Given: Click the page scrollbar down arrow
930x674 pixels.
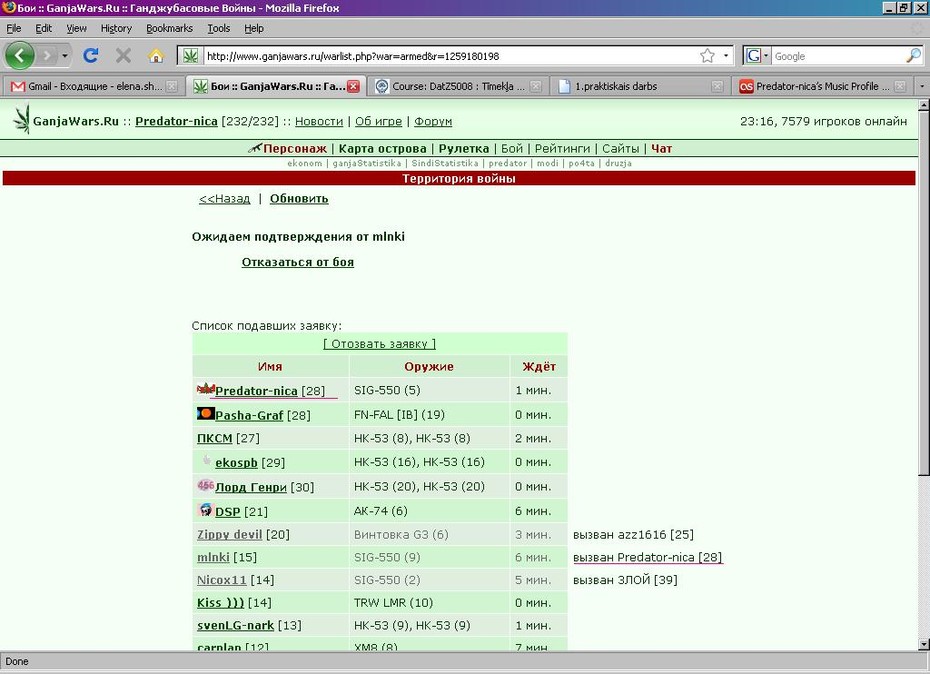Looking at the screenshot, I should pyautogui.click(x=923, y=644).
